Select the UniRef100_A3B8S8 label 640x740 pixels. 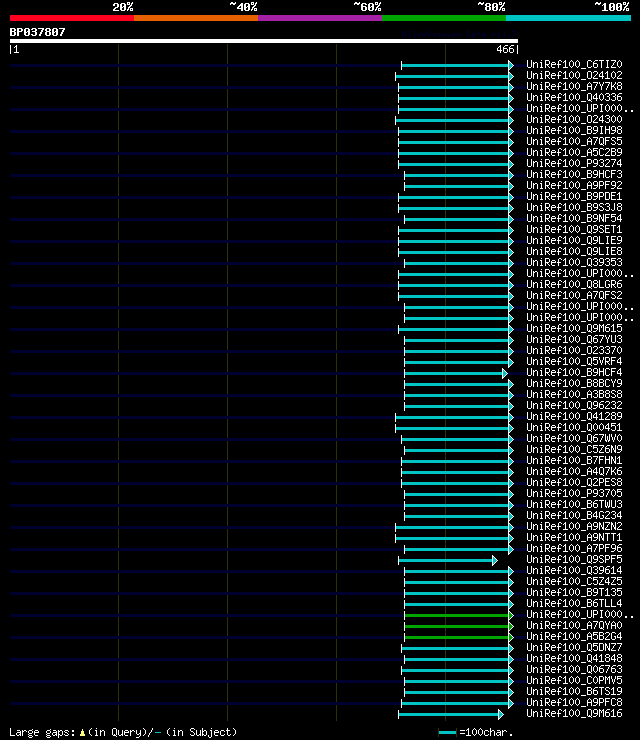(x=574, y=394)
